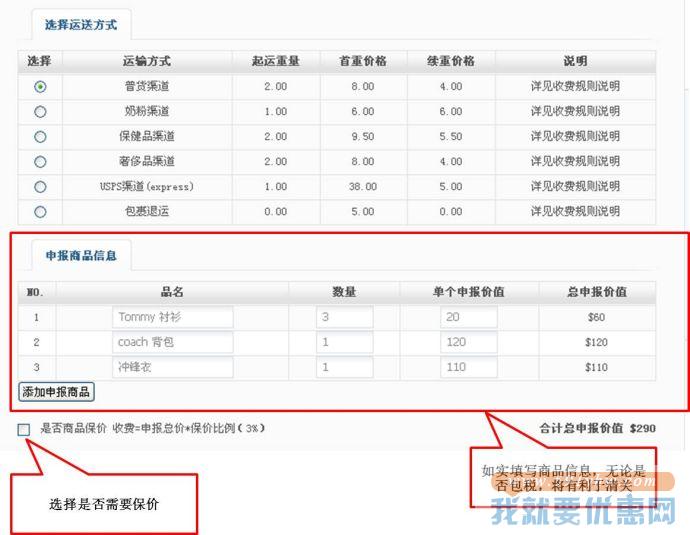Viewport: 690px width, 535px height.
Task: Click the 包裹退运 shipping method name
Action: (147, 212)
